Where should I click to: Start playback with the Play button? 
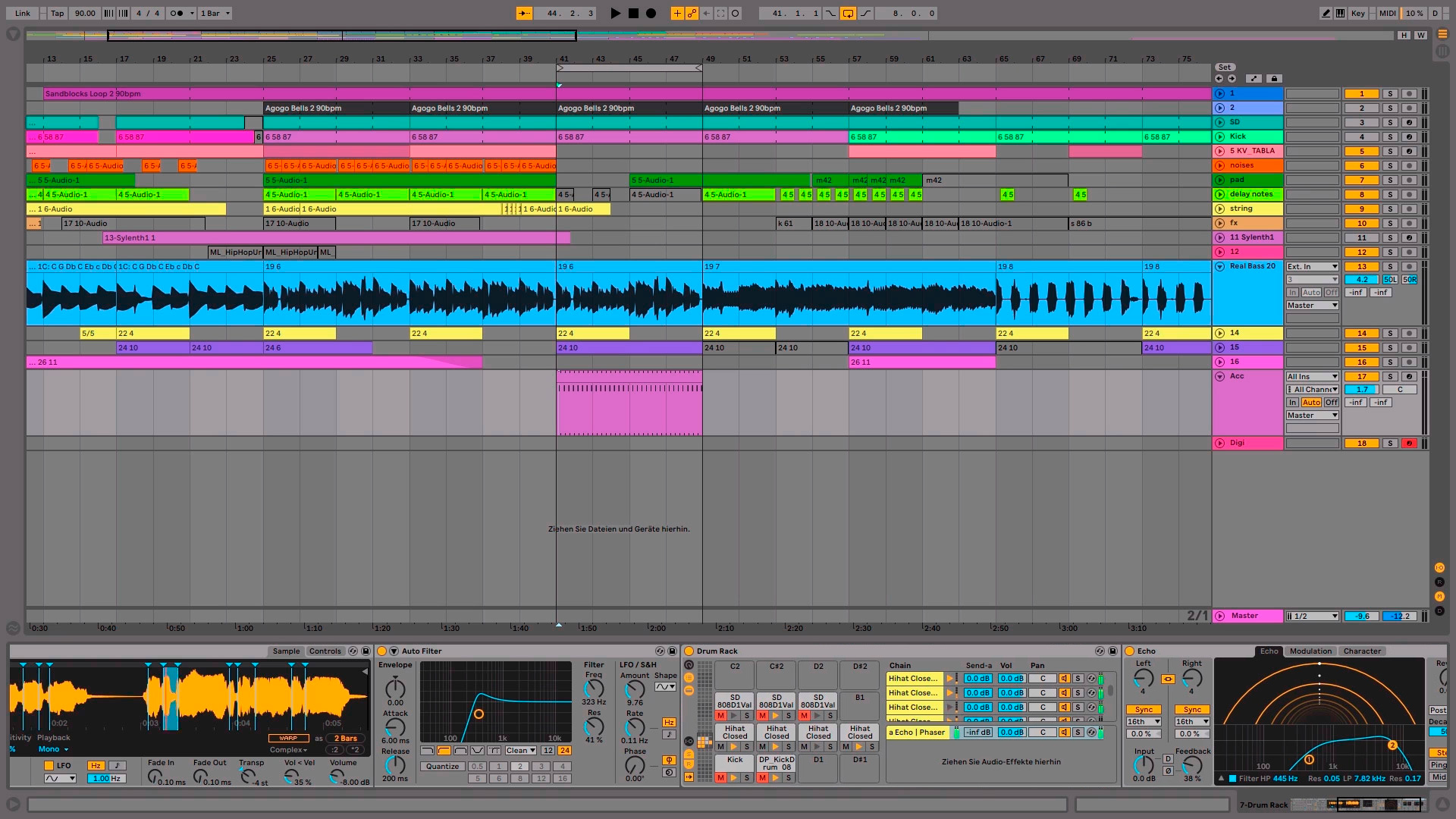point(615,13)
